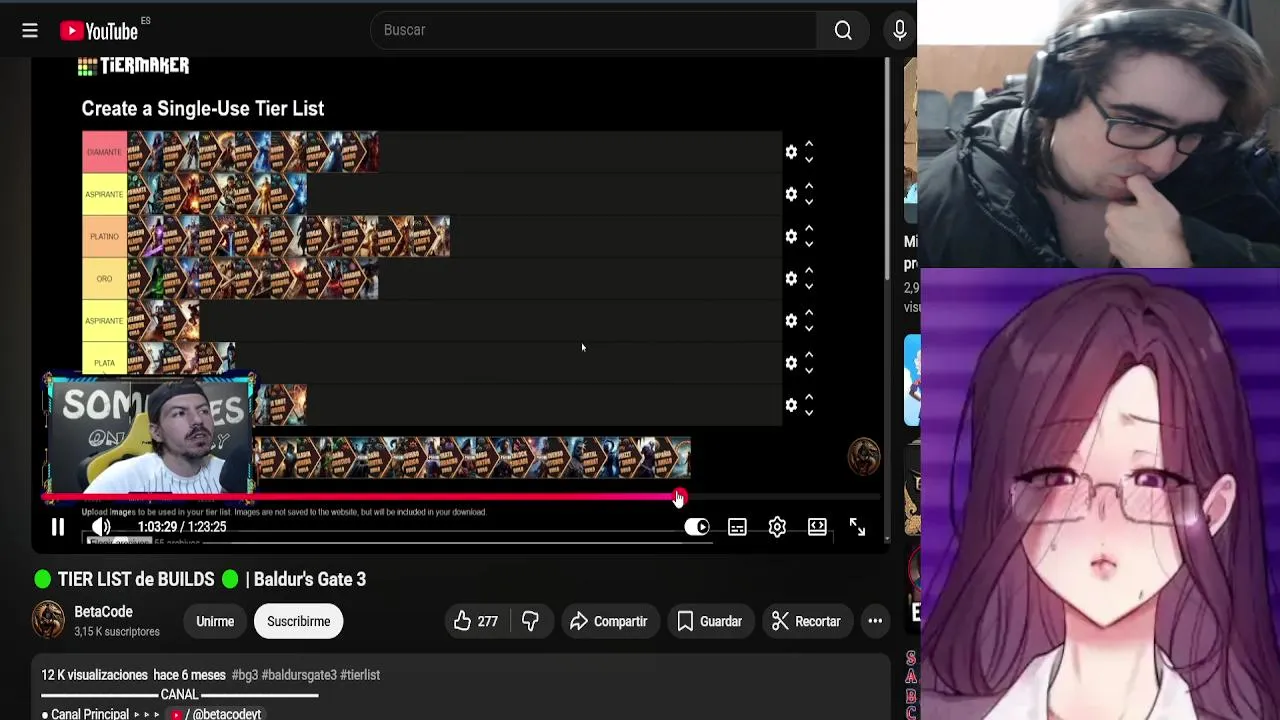Click the gear icon on the PLATINO row
Image resolution: width=1280 pixels, height=720 pixels.
(791, 236)
